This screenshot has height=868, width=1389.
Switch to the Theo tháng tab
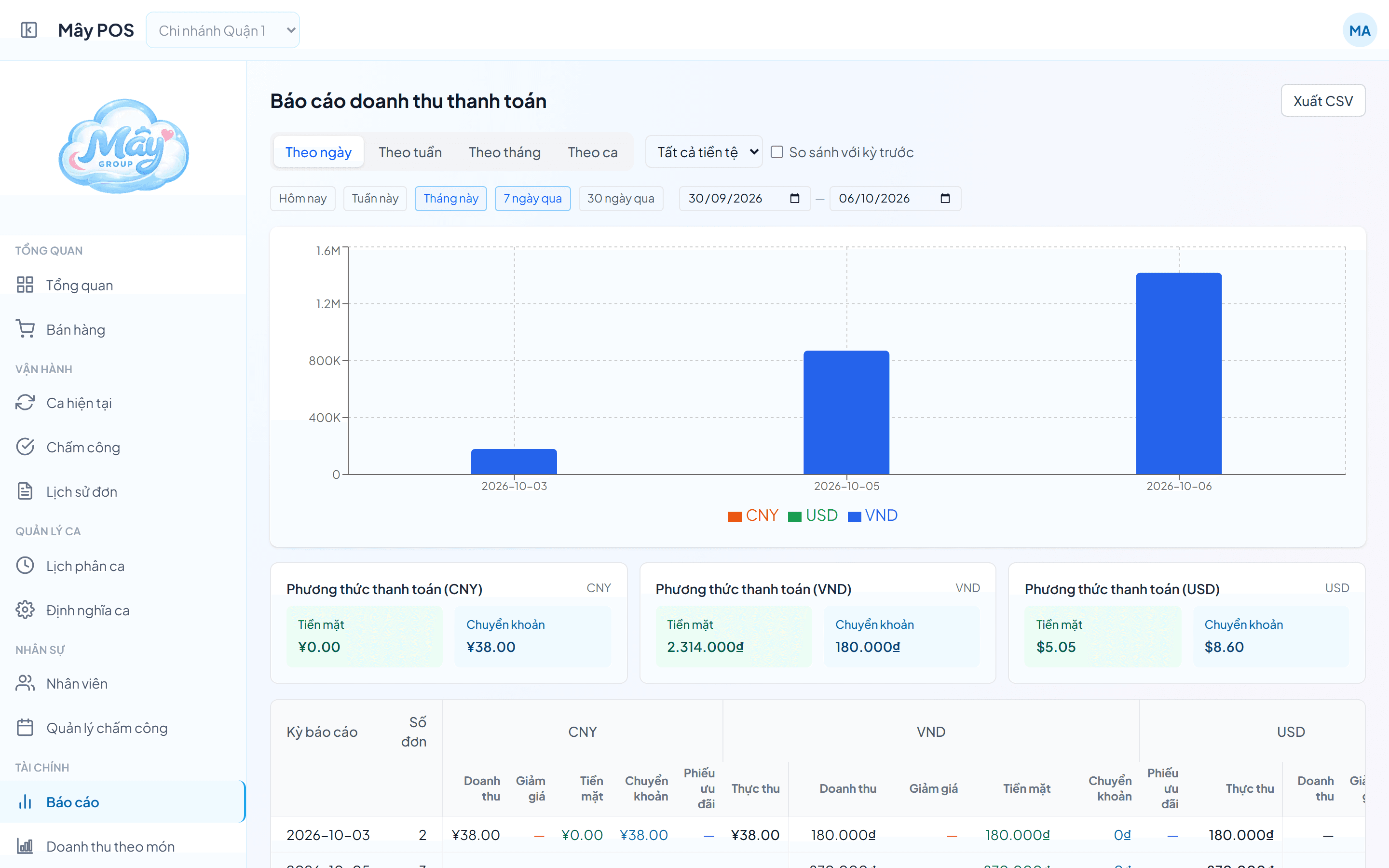[504, 152]
